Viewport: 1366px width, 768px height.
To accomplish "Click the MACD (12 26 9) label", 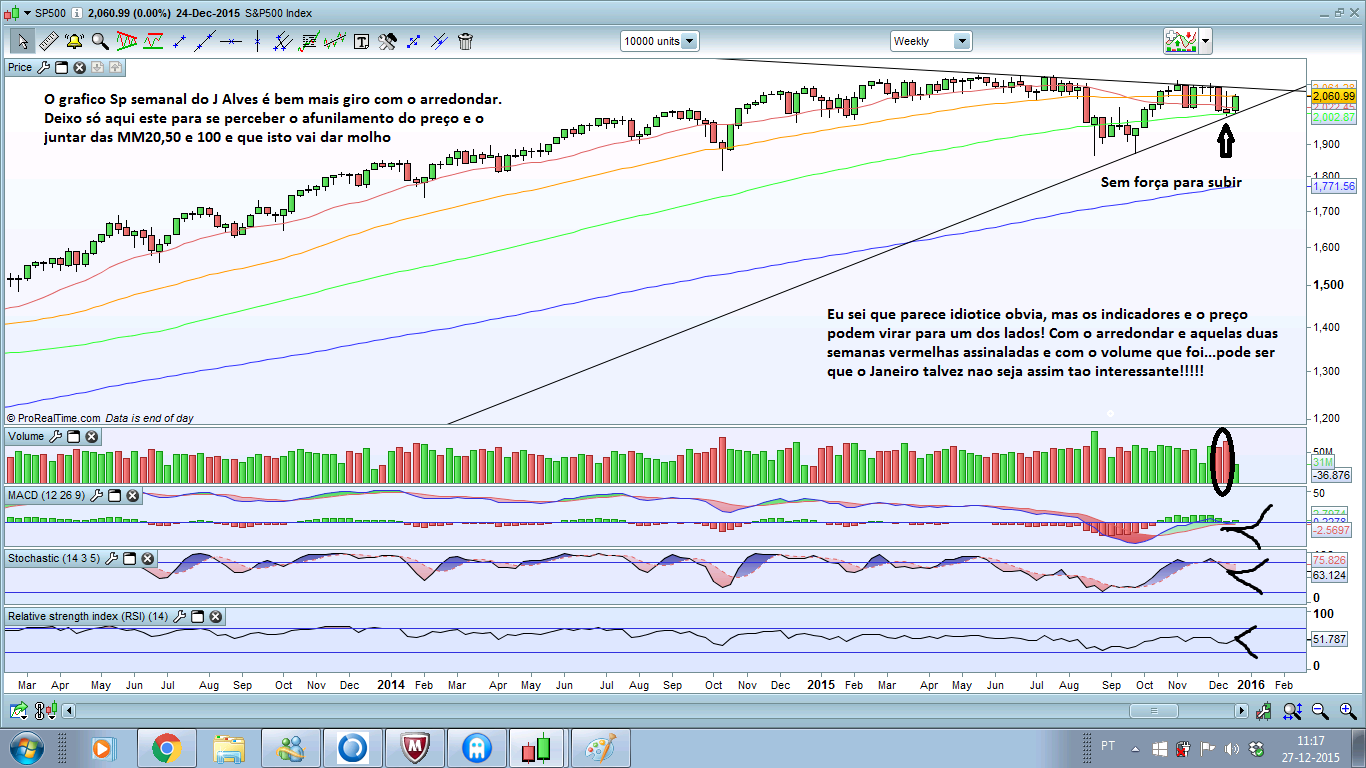I will pos(47,495).
